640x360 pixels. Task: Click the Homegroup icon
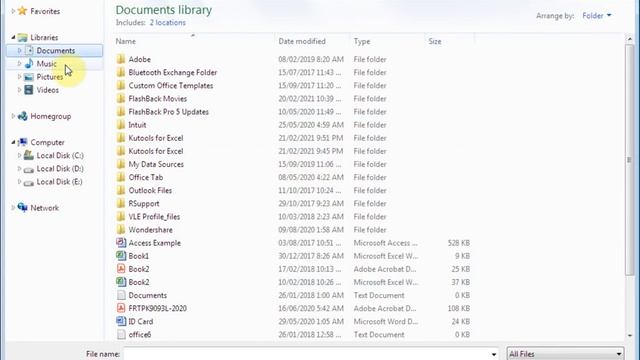pyautogui.click(x=22, y=116)
